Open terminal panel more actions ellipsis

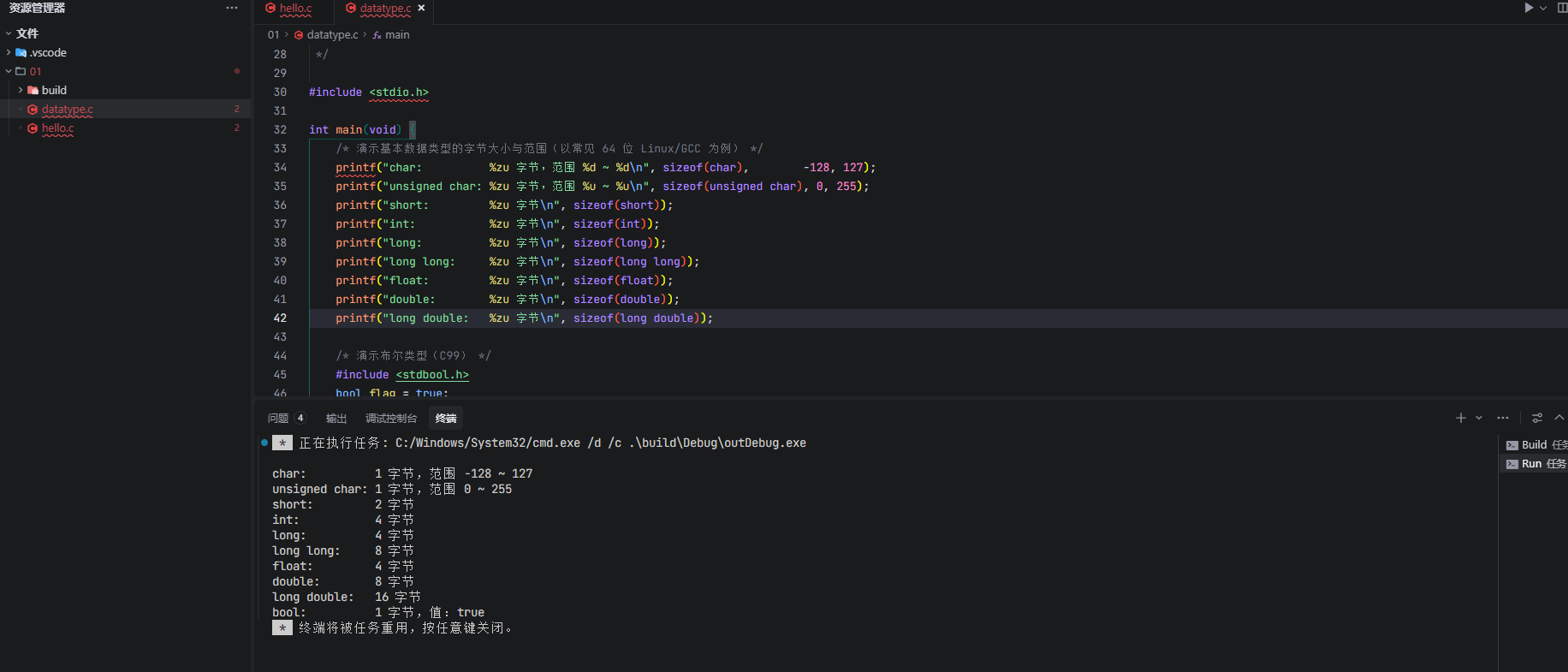(x=1503, y=418)
